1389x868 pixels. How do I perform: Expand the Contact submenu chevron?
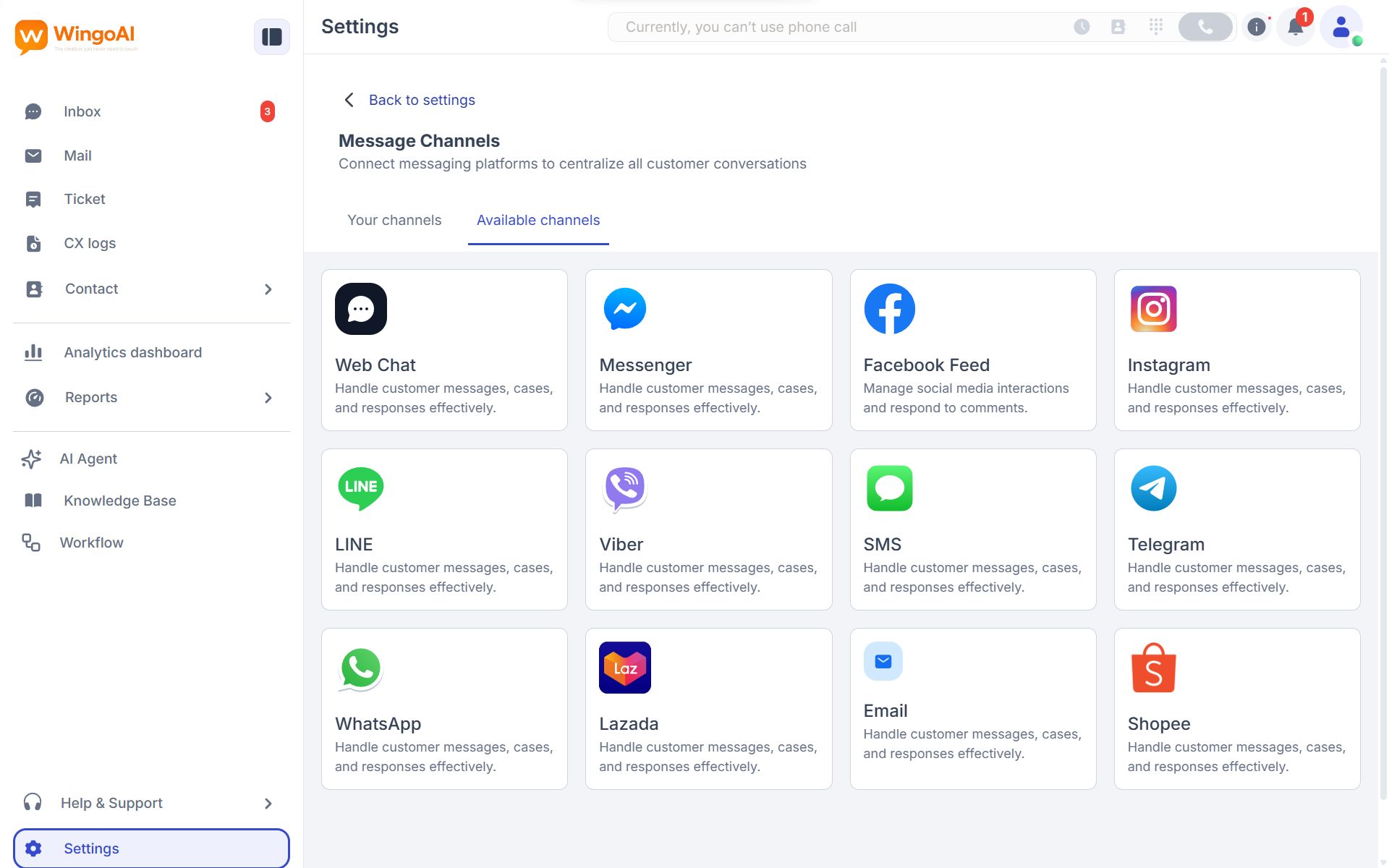(x=268, y=289)
